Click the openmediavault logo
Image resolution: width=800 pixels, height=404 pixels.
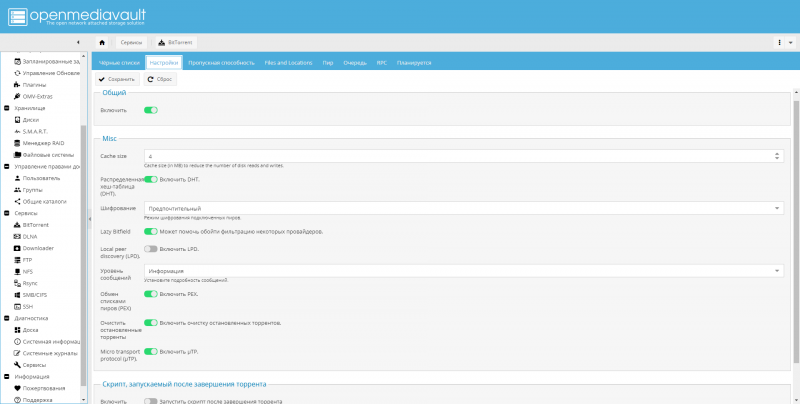point(77,17)
